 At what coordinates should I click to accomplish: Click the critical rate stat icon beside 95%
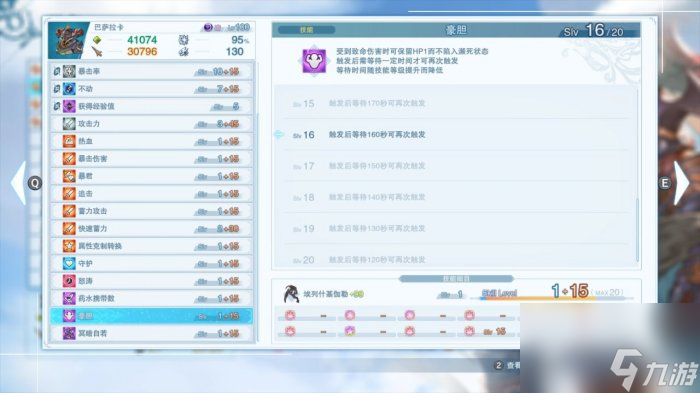[183, 40]
